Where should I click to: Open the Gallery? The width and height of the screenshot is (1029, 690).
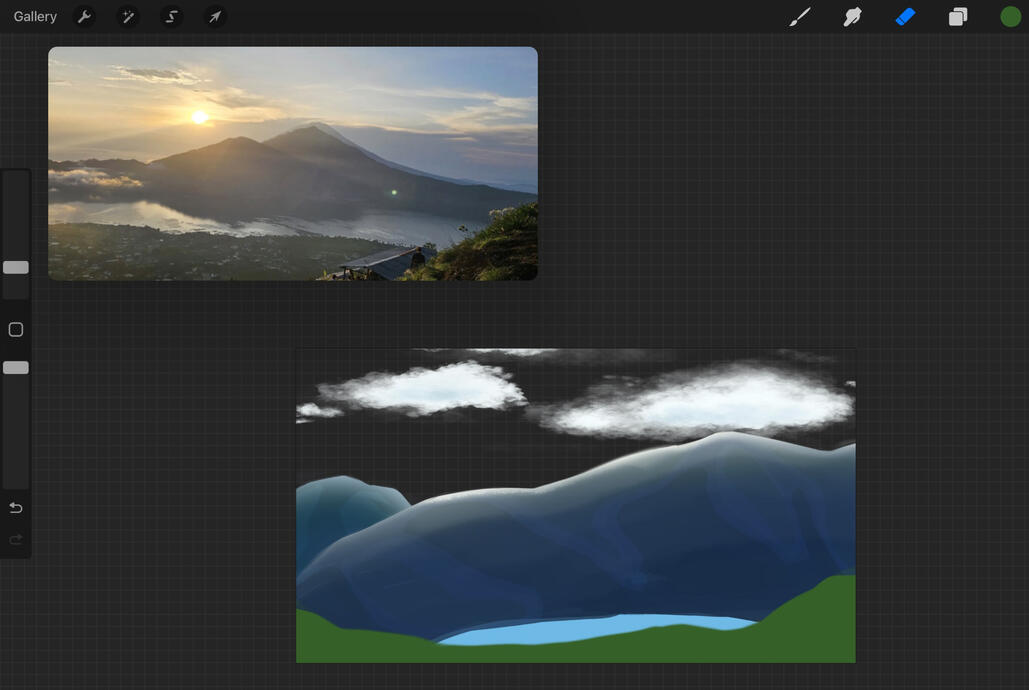click(35, 17)
